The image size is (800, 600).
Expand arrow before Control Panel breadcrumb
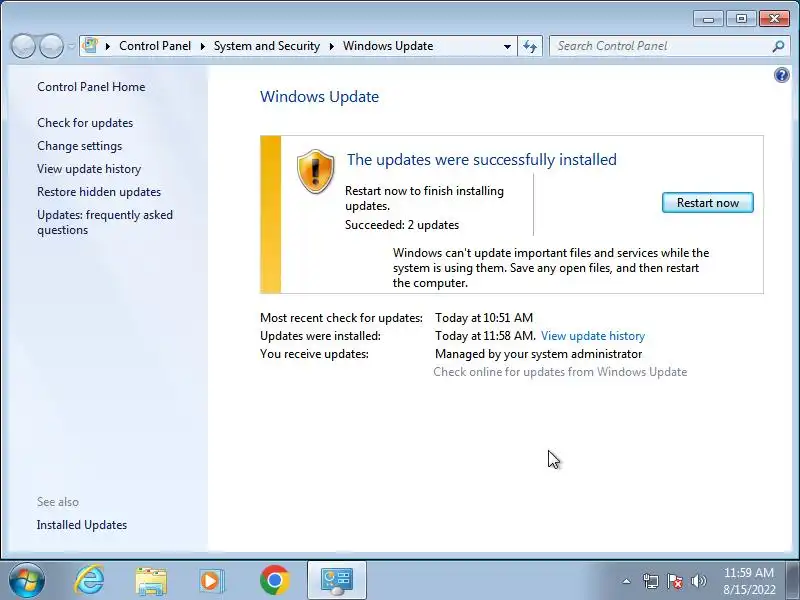coord(108,46)
